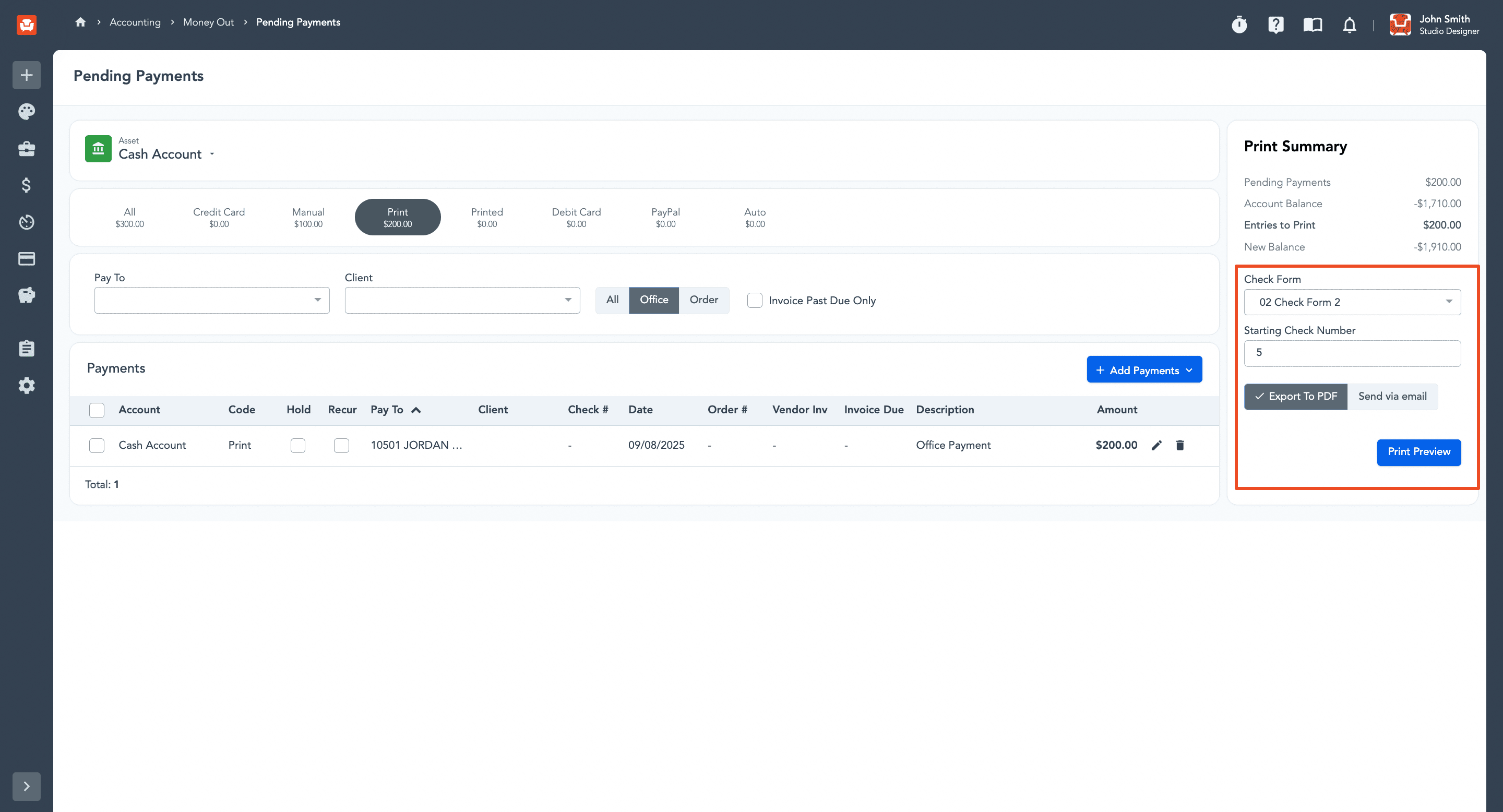Click the Print Preview button

click(x=1418, y=452)
